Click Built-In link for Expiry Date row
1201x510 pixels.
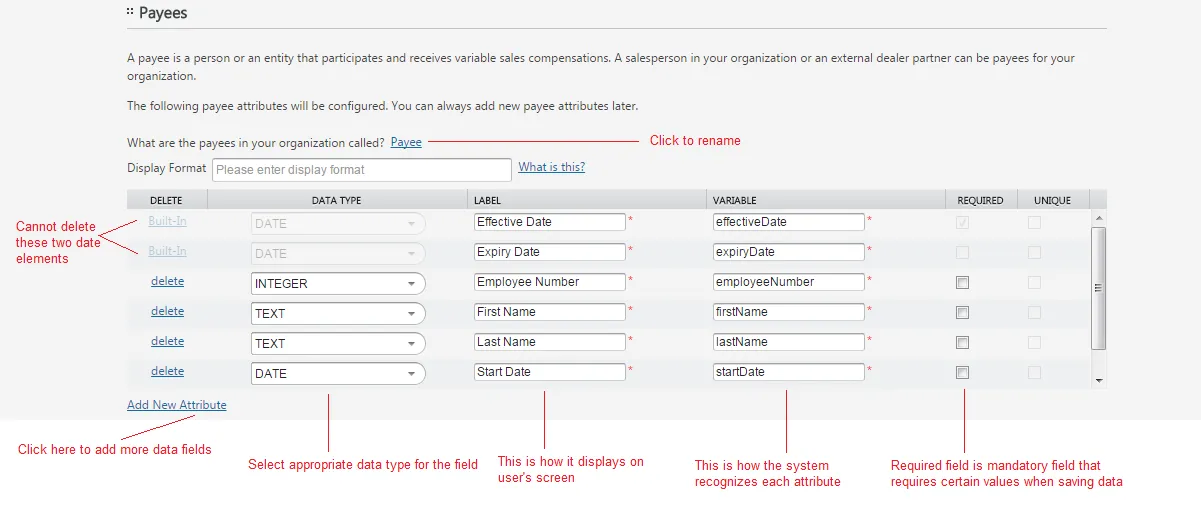[x=167, y=251]
